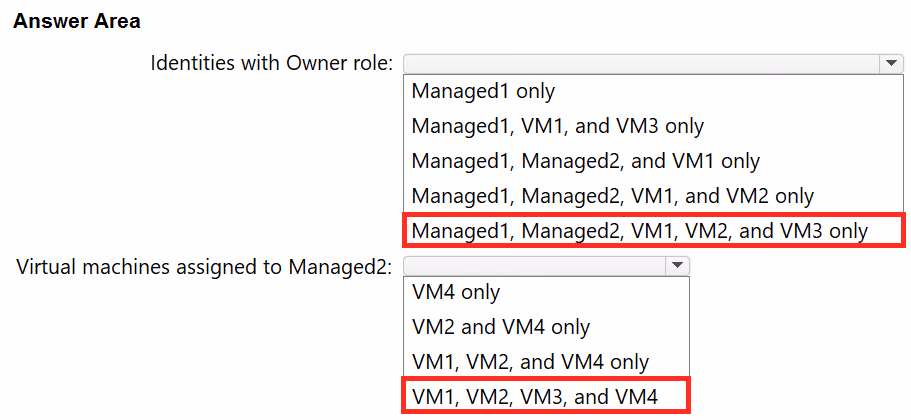Click the 'Identities with Owner role:' label
The height and width of the screenshot is (420, 911).
[272, 63]
